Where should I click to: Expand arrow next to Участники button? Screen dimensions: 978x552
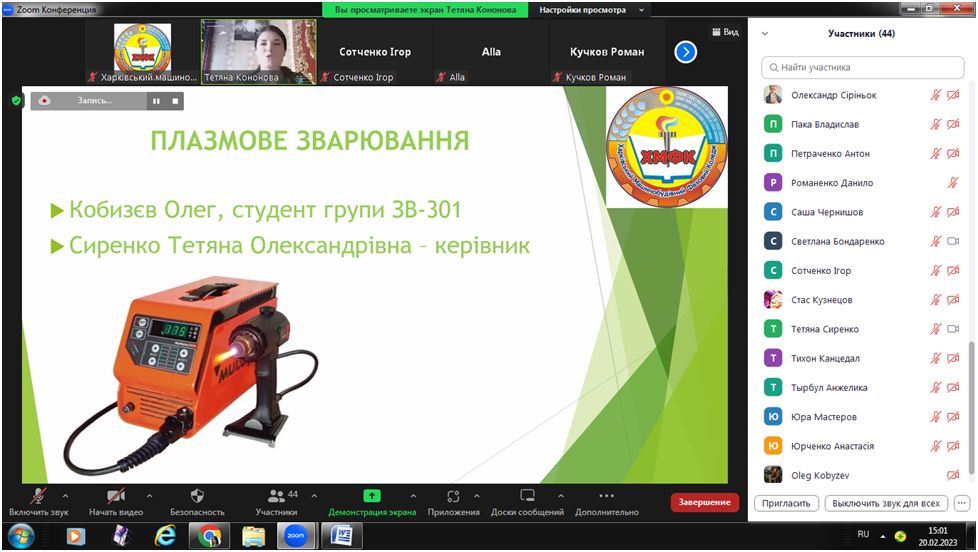[x=314, y=496]
